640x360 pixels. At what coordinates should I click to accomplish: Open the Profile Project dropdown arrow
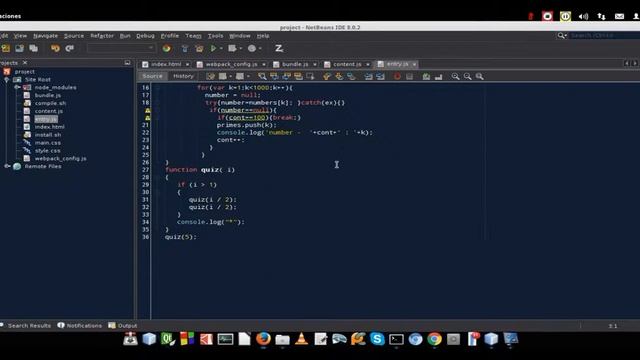260,49
